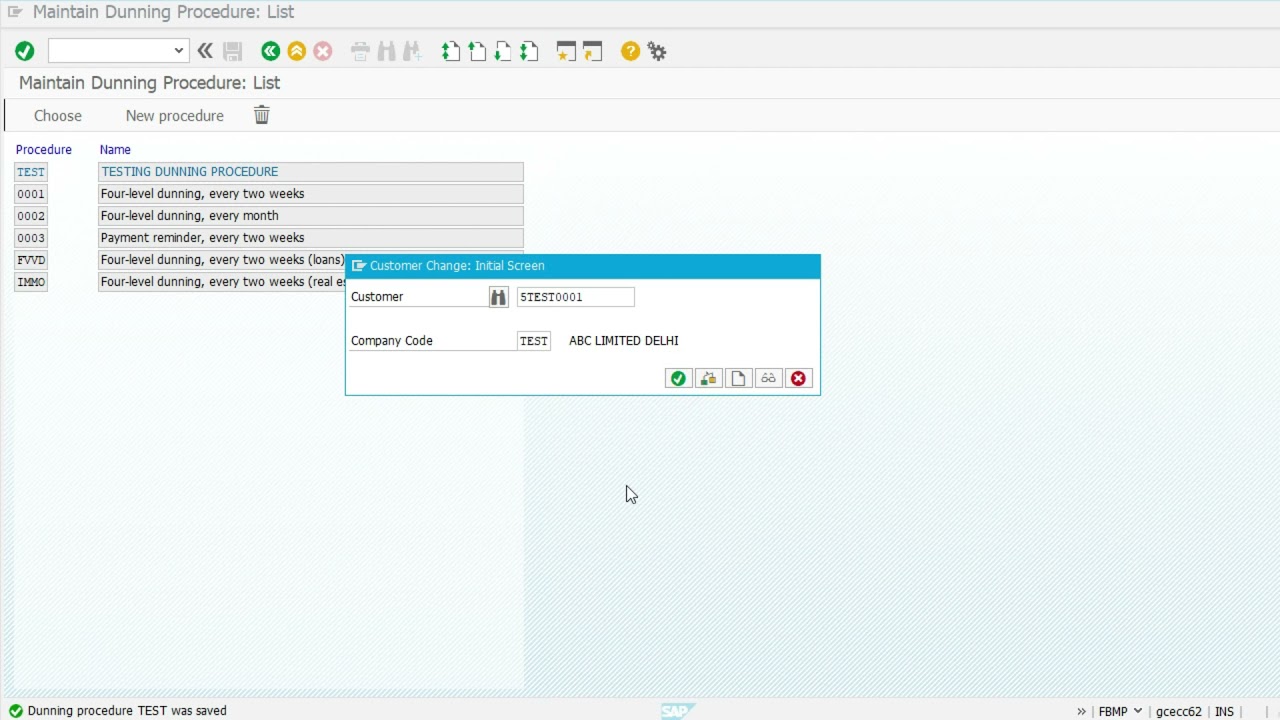The width and height of the screenshot is (1280, 720).
Task: Open Customize Local Layout gear icon
Action: [x=657, y=51]
